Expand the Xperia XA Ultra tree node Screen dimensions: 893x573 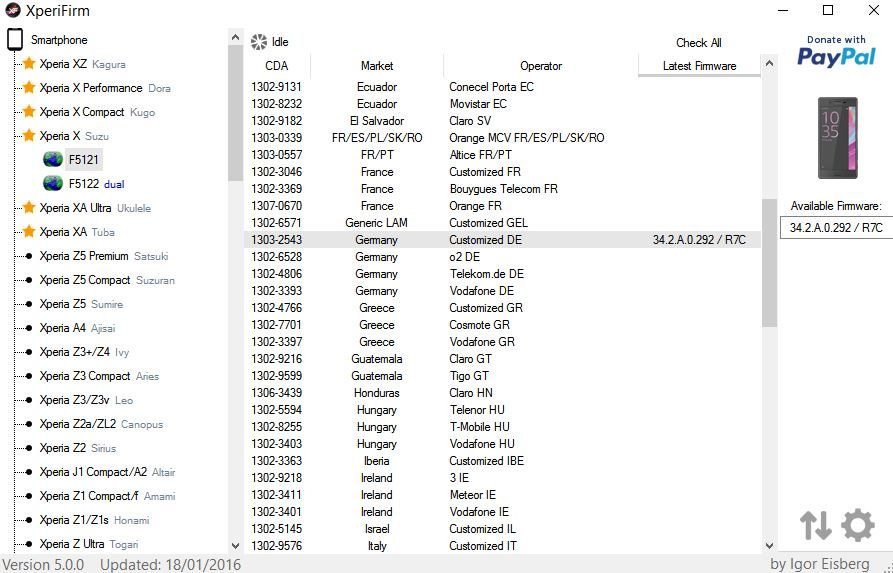(95, 208)
